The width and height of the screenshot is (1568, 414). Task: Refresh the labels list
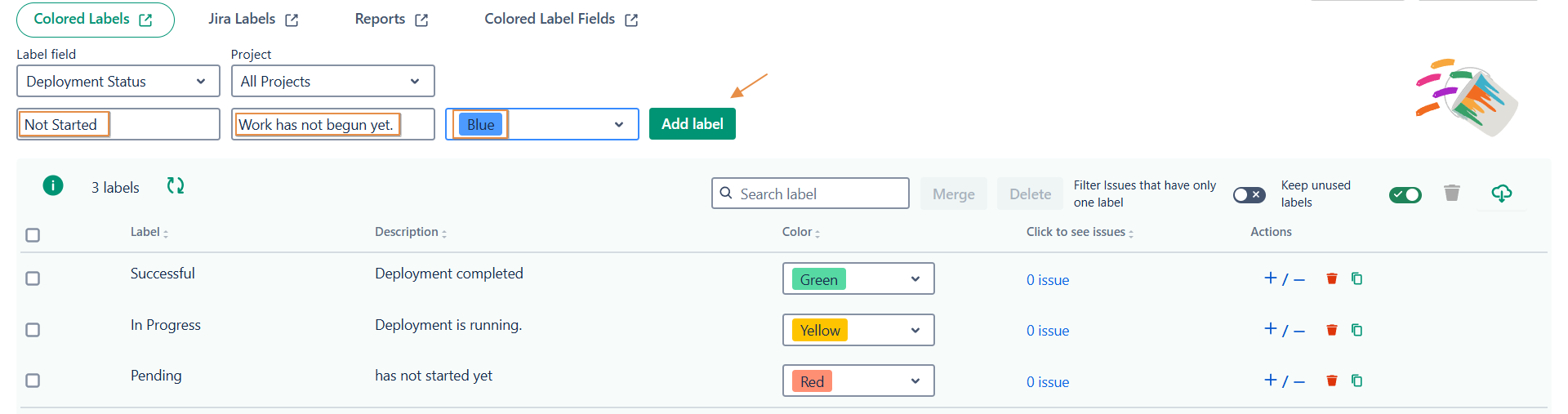point(176,186)
